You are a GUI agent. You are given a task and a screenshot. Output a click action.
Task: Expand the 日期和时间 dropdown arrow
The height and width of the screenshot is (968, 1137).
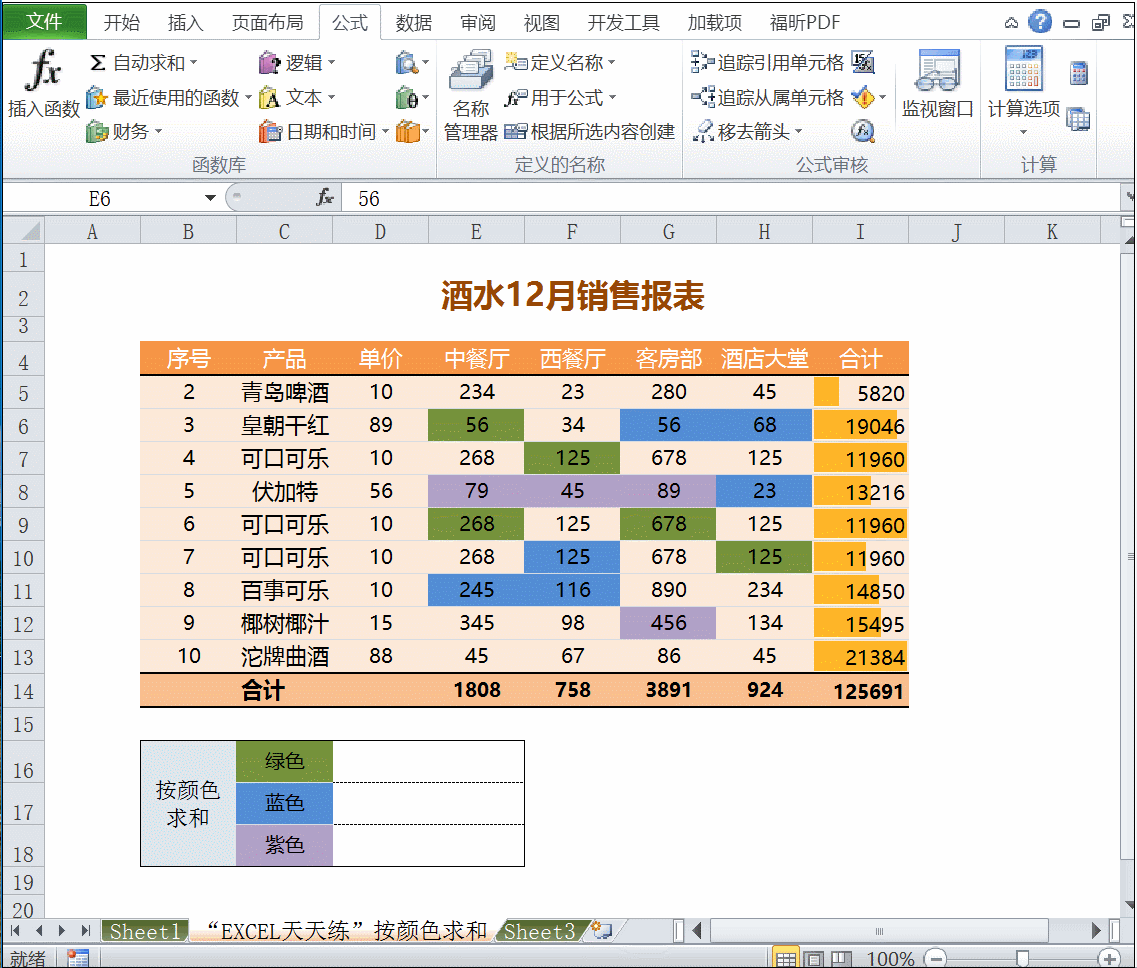[x=385, y=132]
